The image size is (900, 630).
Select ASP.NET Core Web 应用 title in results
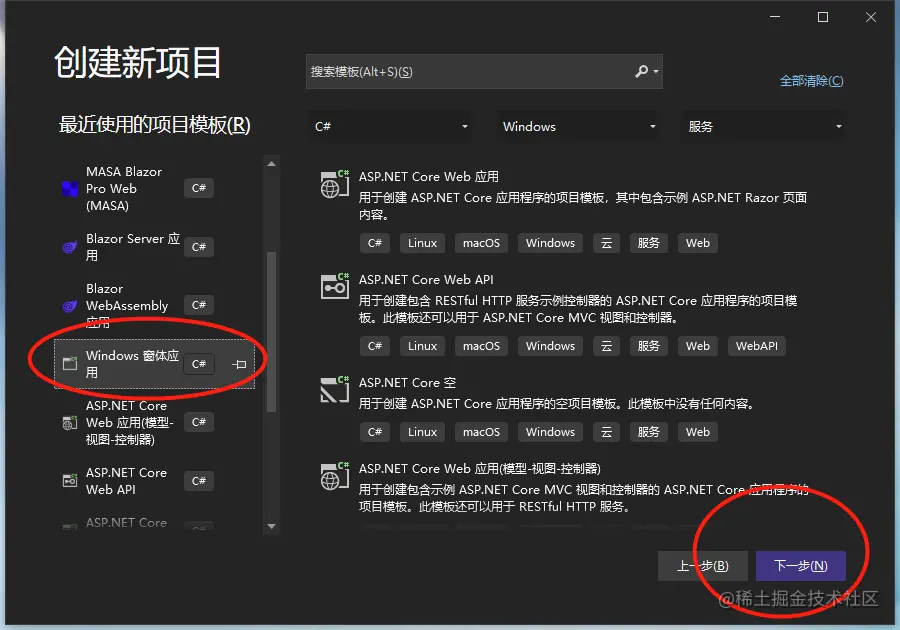pyautogui.click(x=429, y=177)
